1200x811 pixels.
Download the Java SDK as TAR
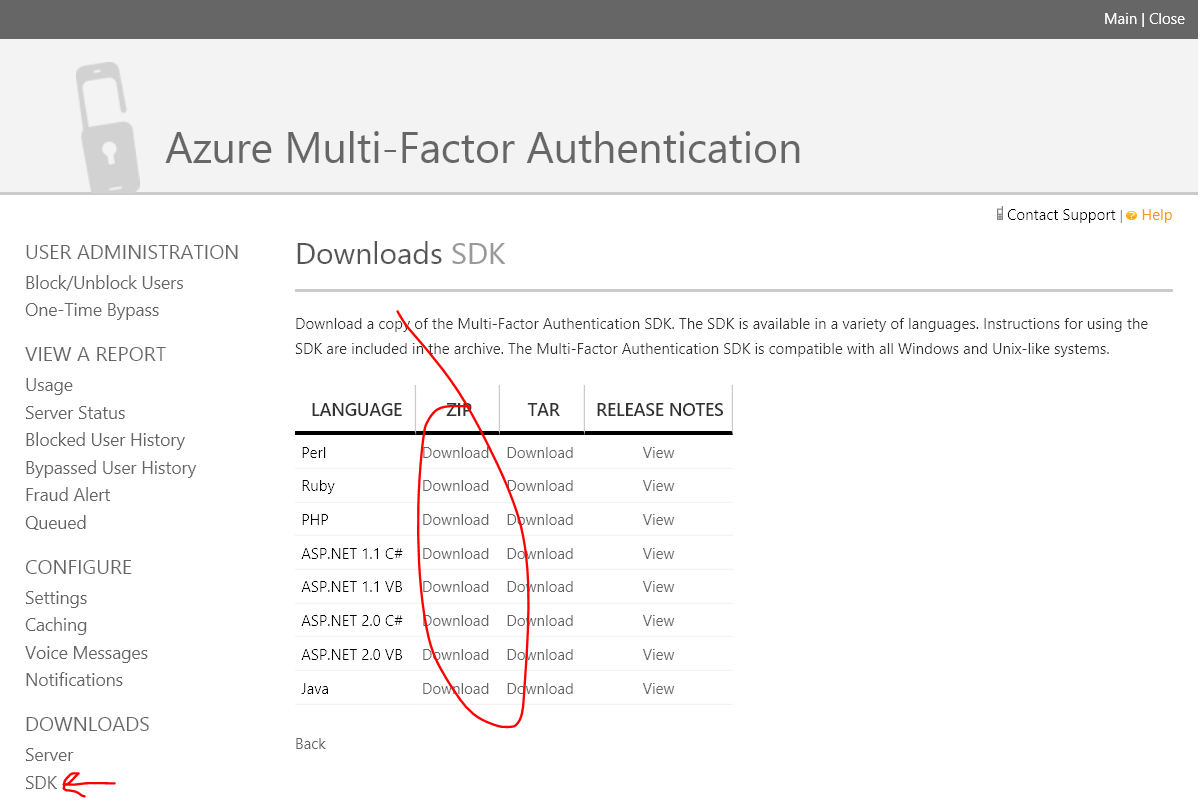pyautogui.click(x=540, y=689)
